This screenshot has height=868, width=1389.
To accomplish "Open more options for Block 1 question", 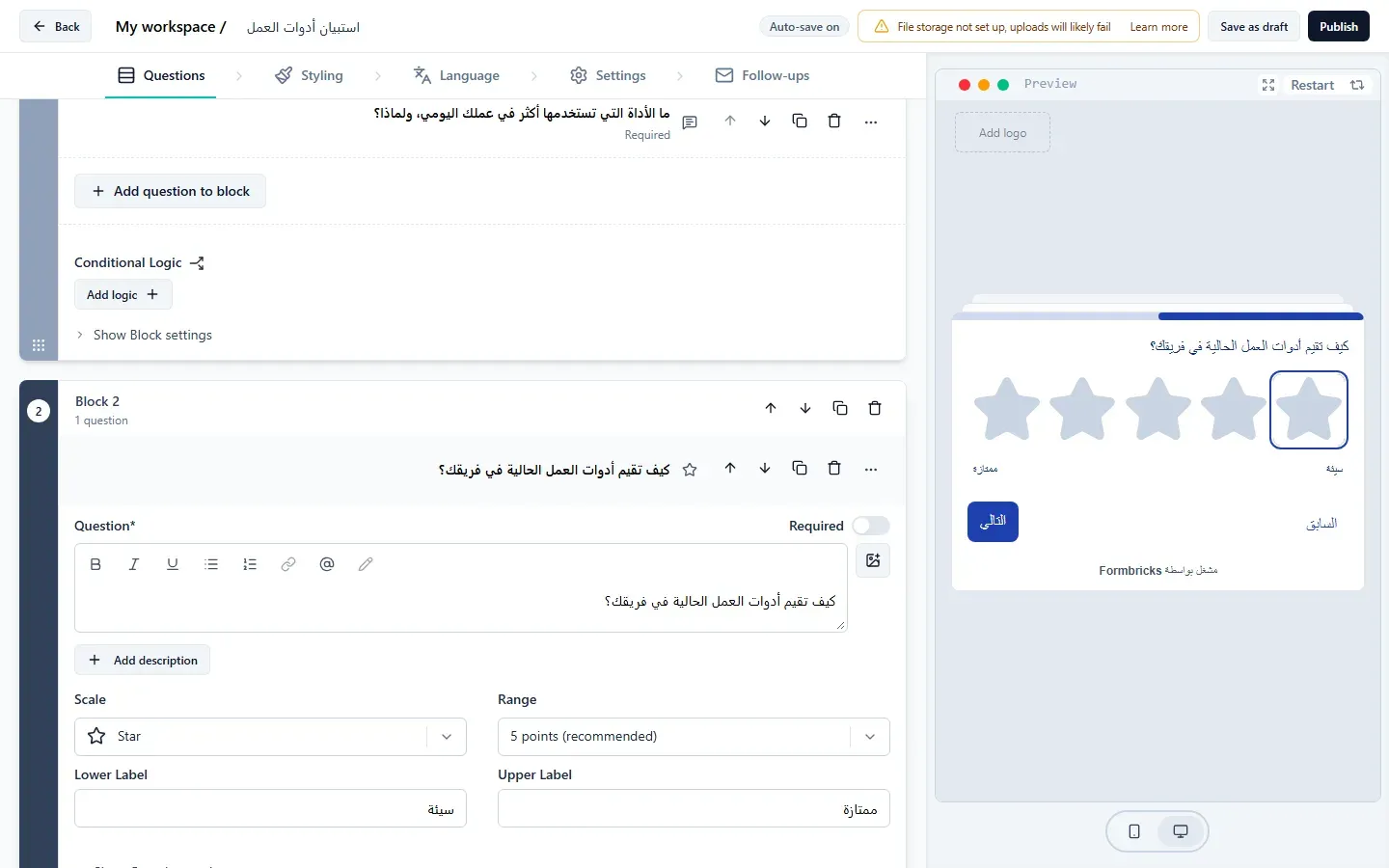I will (871, 122).
